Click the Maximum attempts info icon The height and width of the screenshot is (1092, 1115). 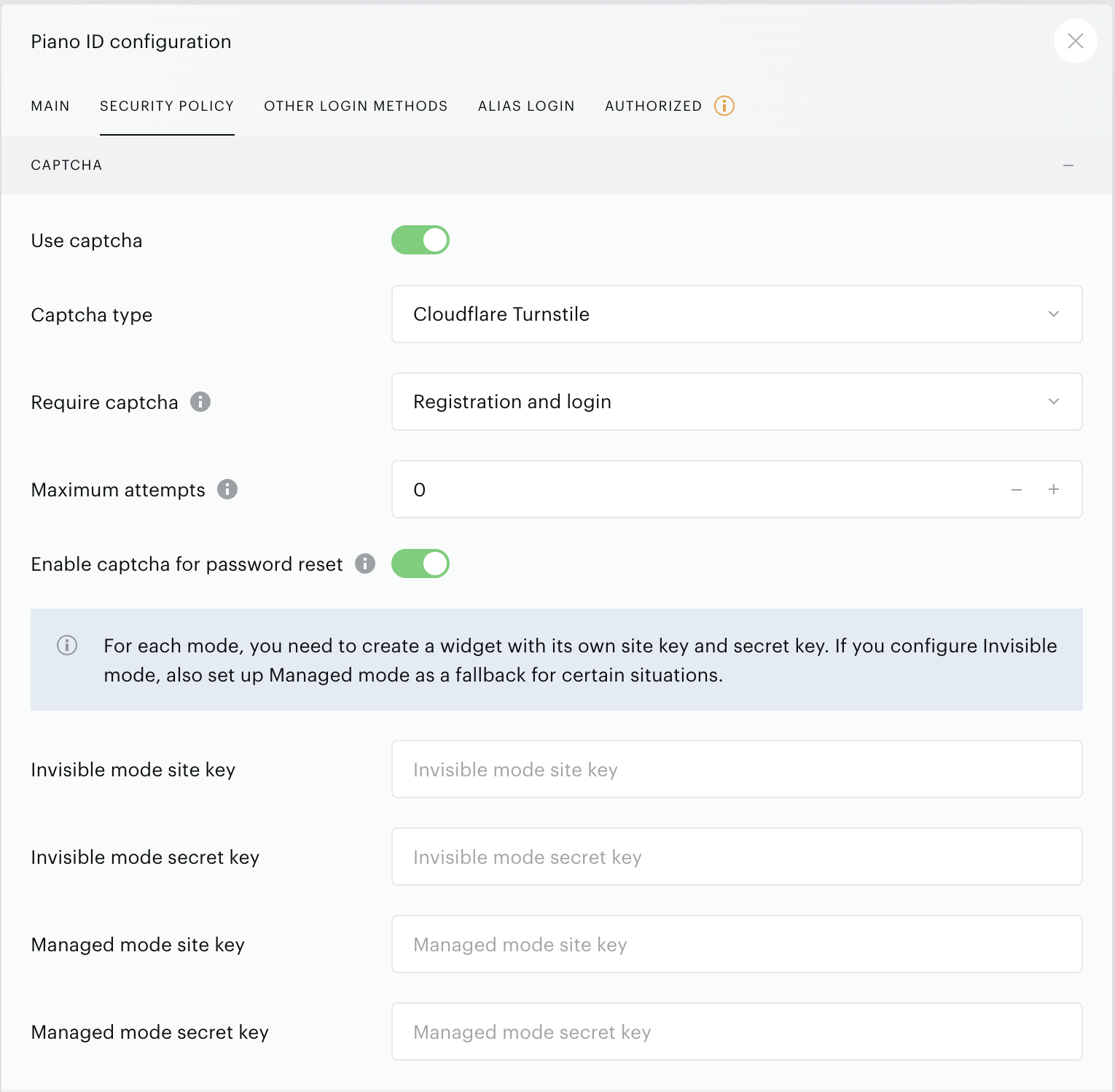[227, 489]
